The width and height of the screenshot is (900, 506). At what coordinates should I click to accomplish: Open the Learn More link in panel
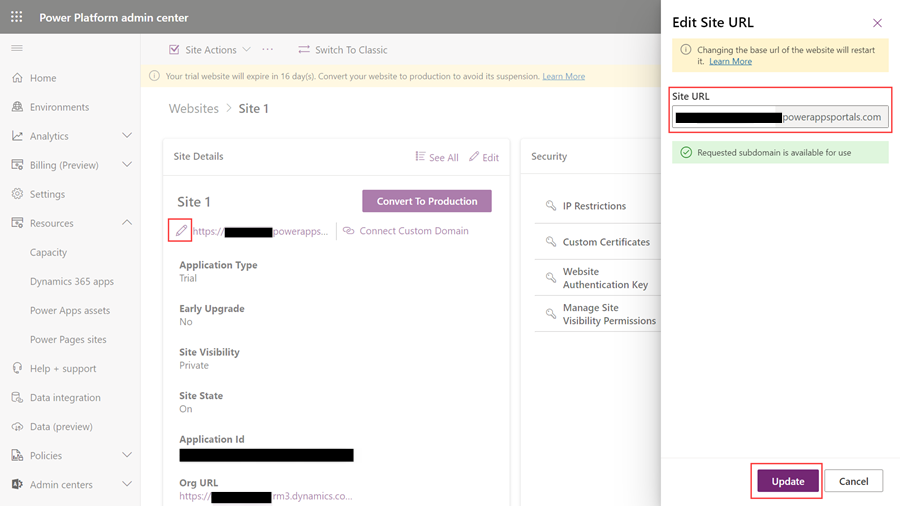point(730,62)
